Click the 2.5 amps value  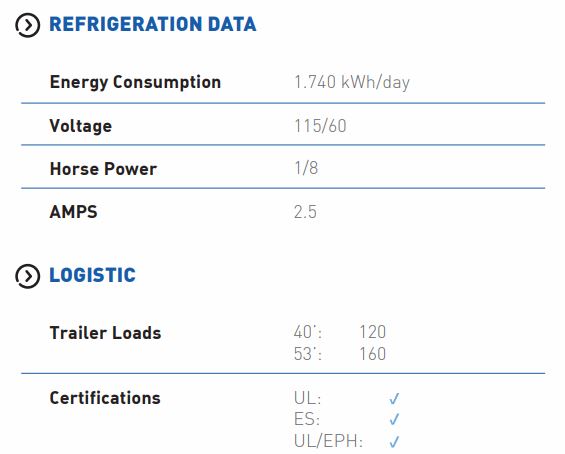point(306,212)
